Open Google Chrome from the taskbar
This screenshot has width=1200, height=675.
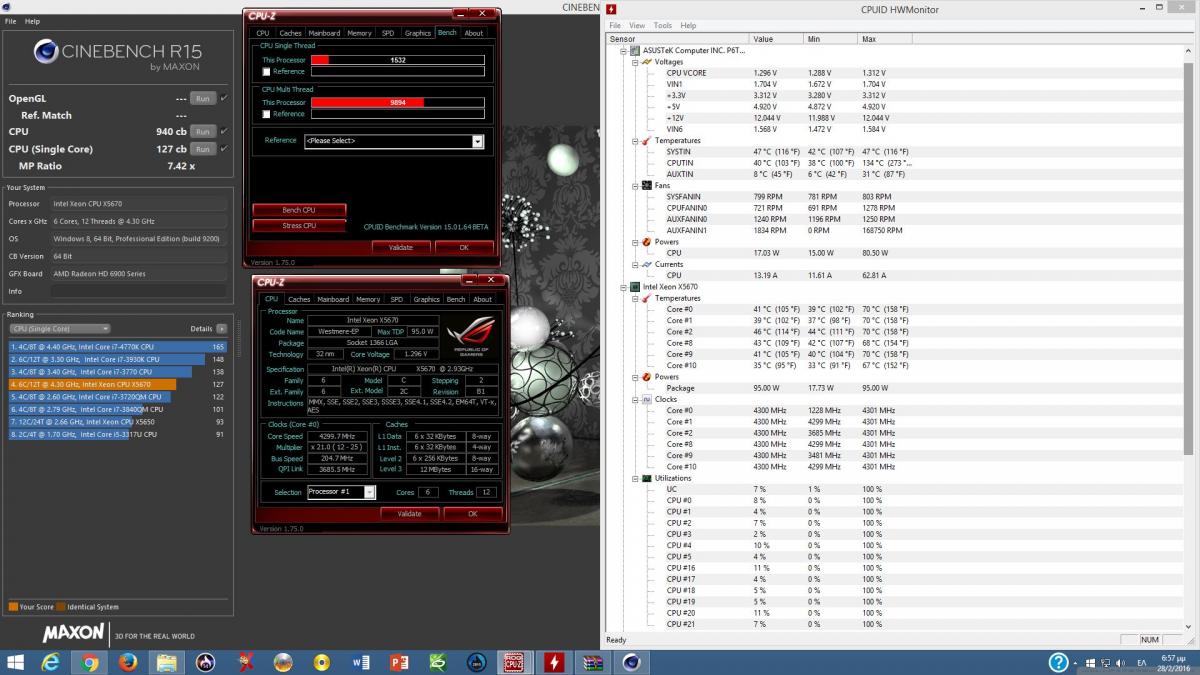coord(89,662)
